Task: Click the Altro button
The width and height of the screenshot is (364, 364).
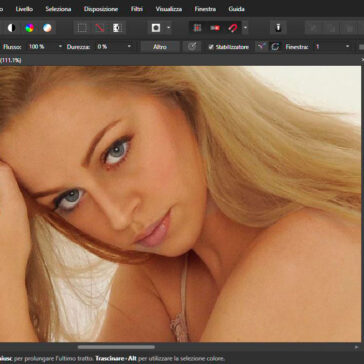Action: point(160,47)
